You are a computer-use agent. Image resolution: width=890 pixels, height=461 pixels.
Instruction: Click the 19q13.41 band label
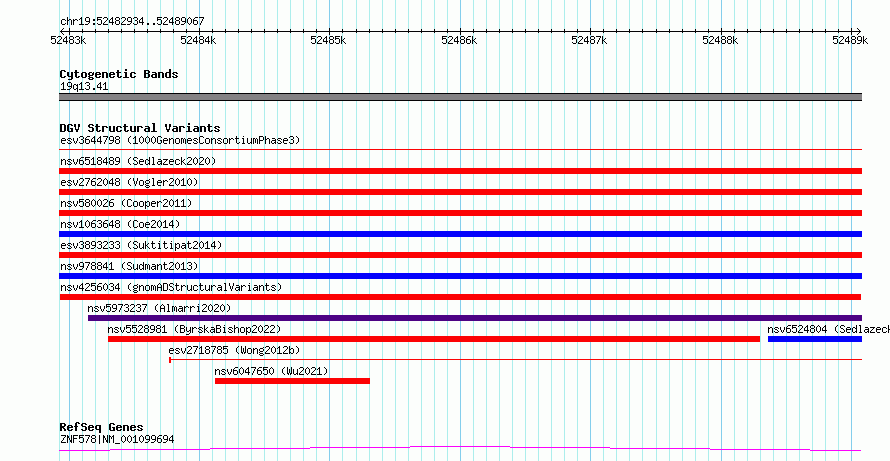coord(84,87)
